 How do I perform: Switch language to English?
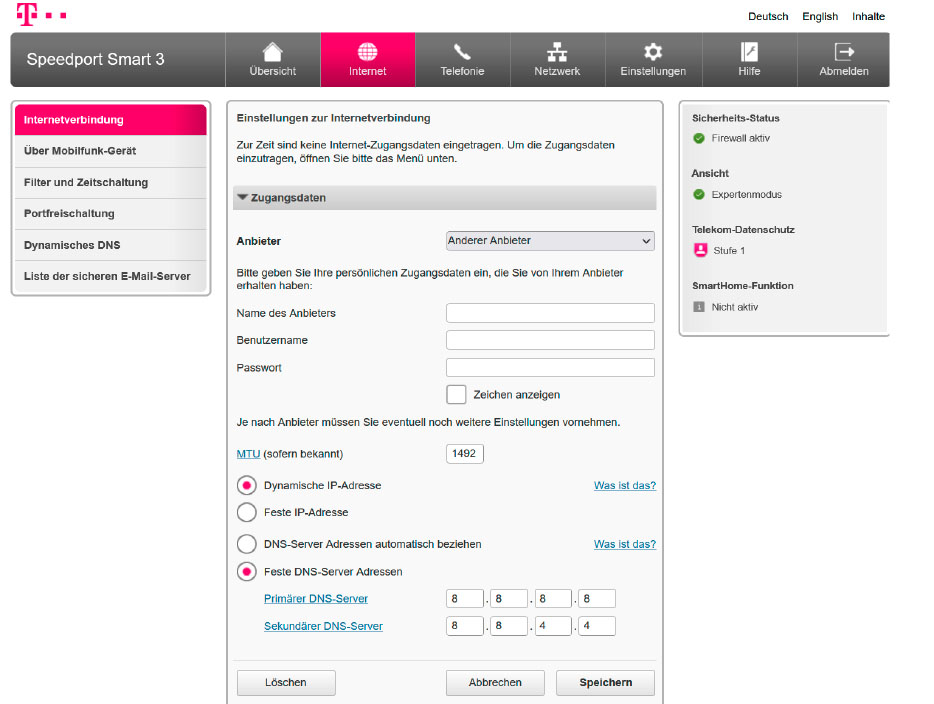tap(820, 17)
